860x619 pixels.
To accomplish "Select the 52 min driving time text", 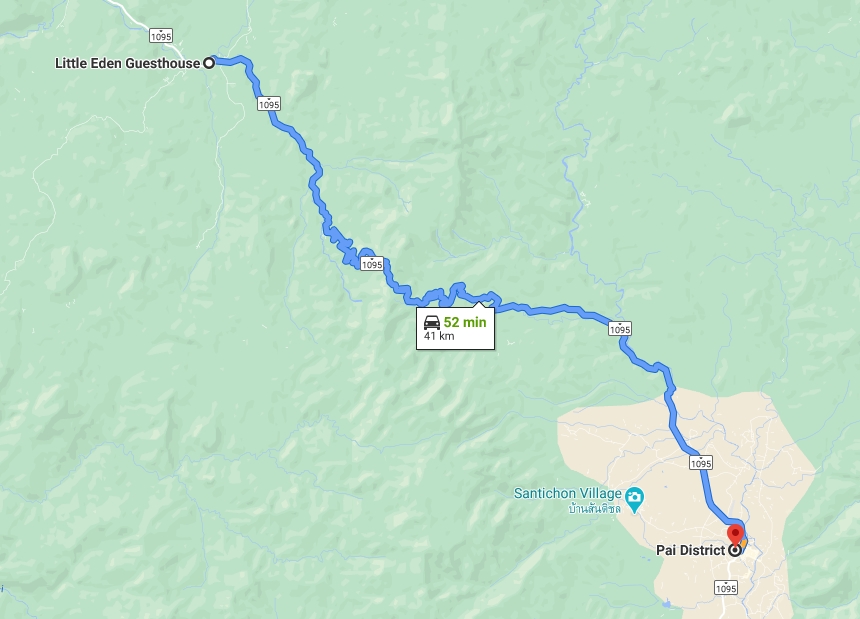I will 465,322.
